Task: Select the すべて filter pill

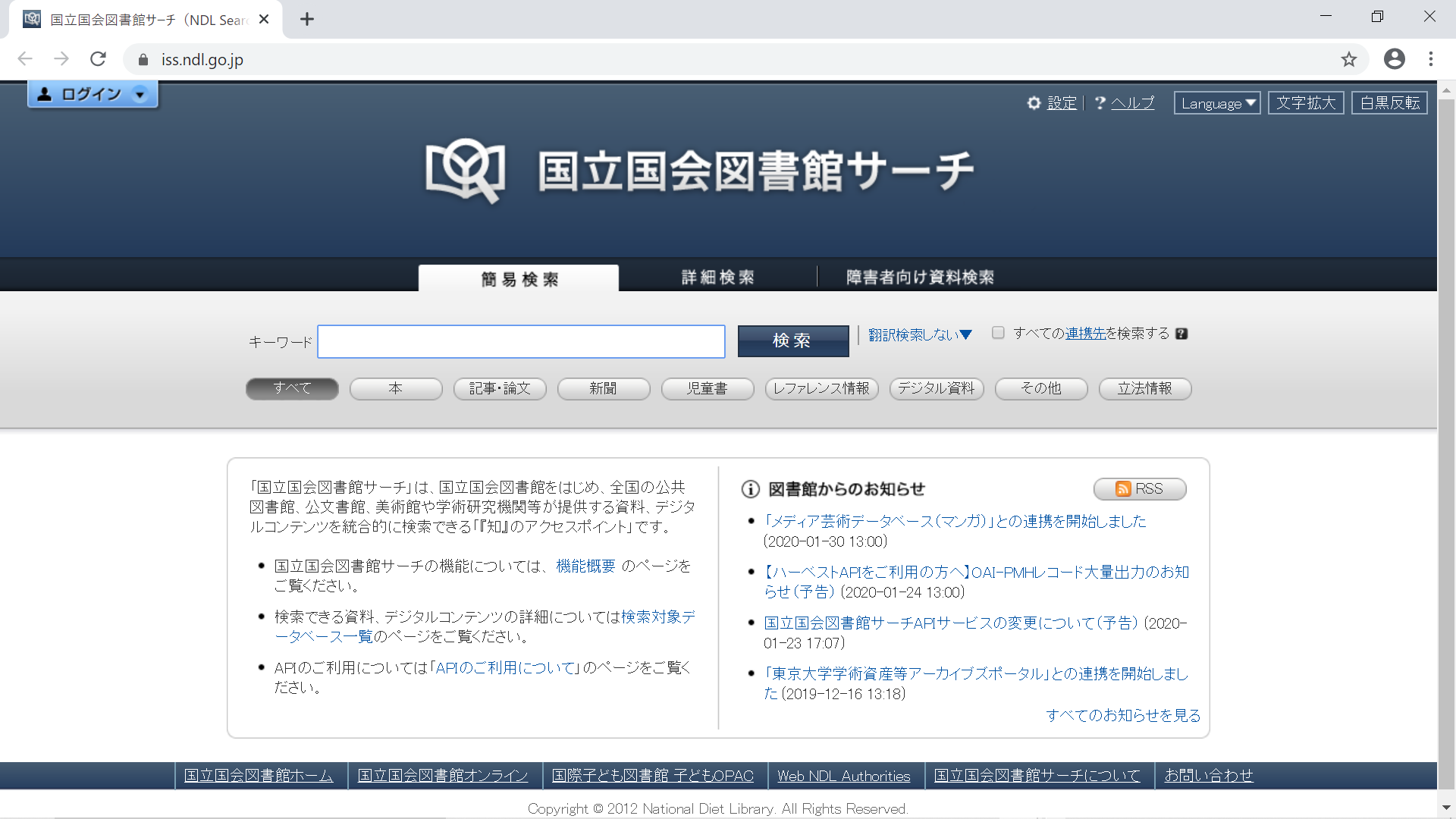Action: pos(292,388)
